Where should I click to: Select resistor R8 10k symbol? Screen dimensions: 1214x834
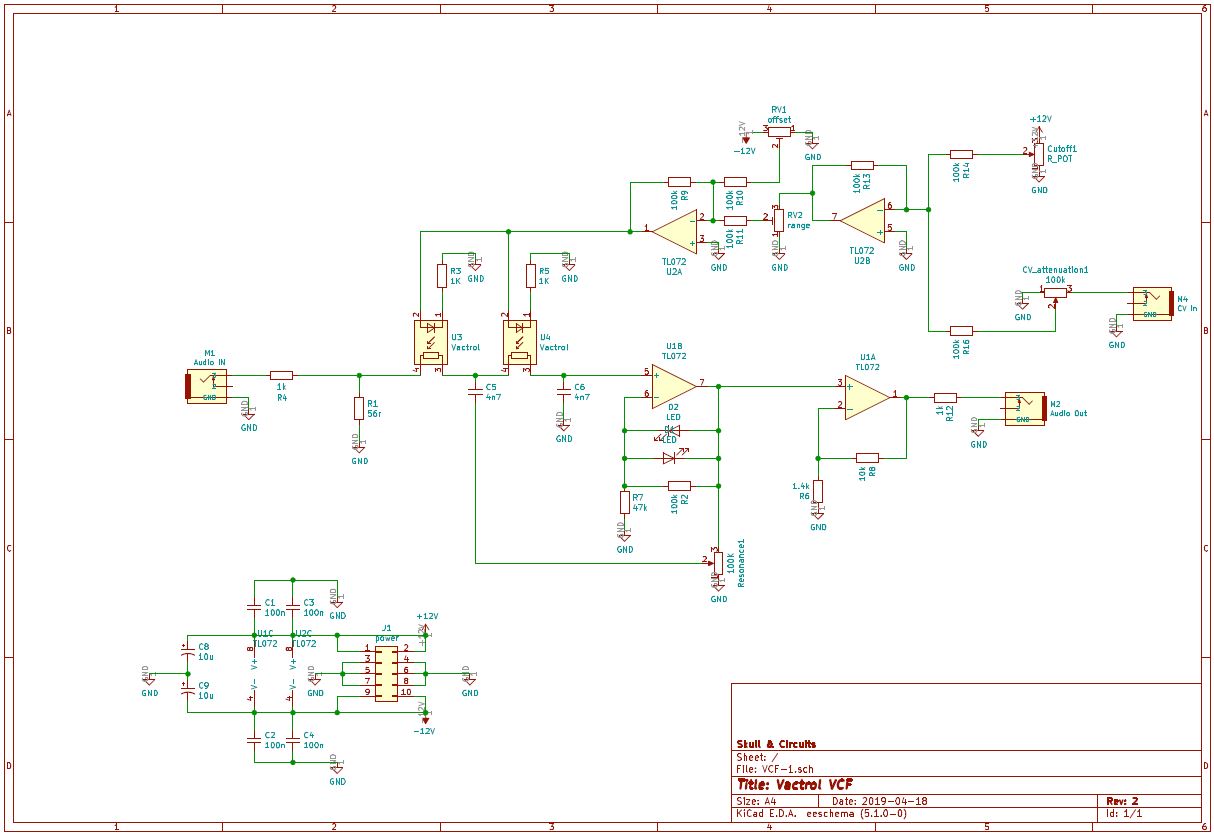click(867, 458)
